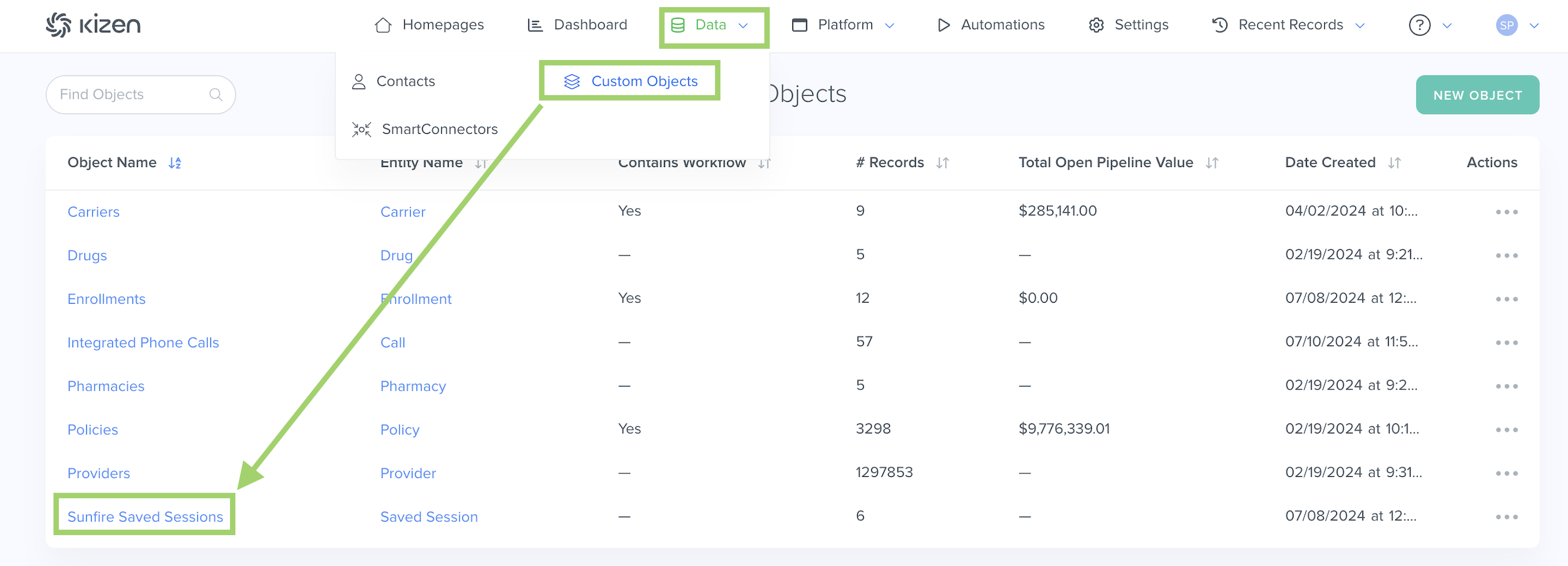Select Contacts in the Data menu
This screenshot has height=566, width=1568.
click(x=393, y=81)
